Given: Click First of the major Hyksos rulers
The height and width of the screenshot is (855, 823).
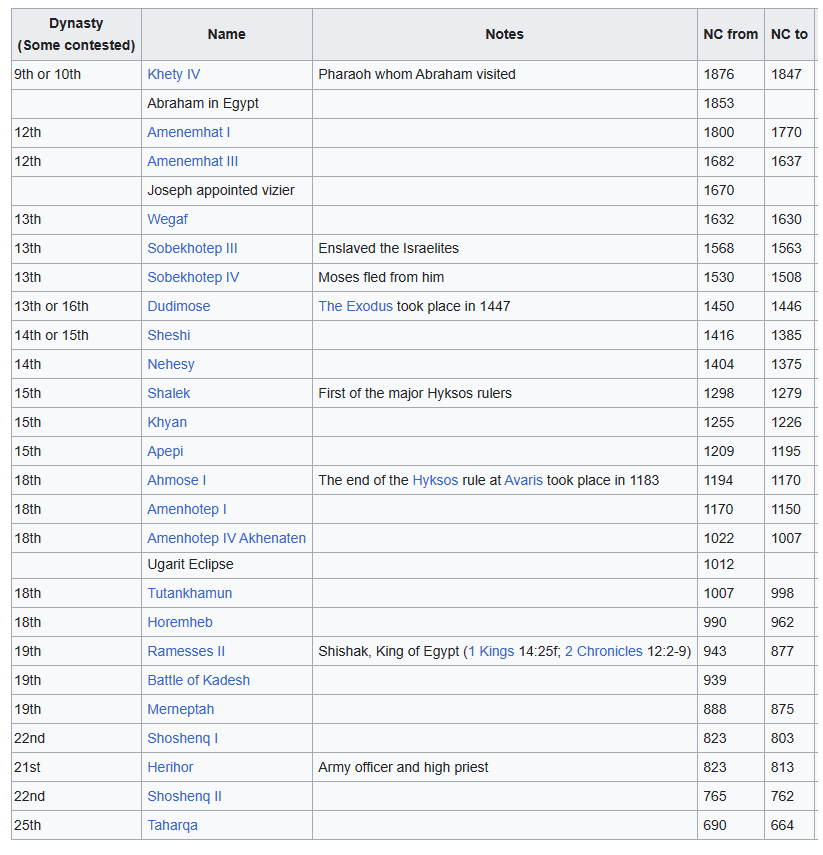Looking at the screenshot, I should pyautogui.click(x=415, y=393).
